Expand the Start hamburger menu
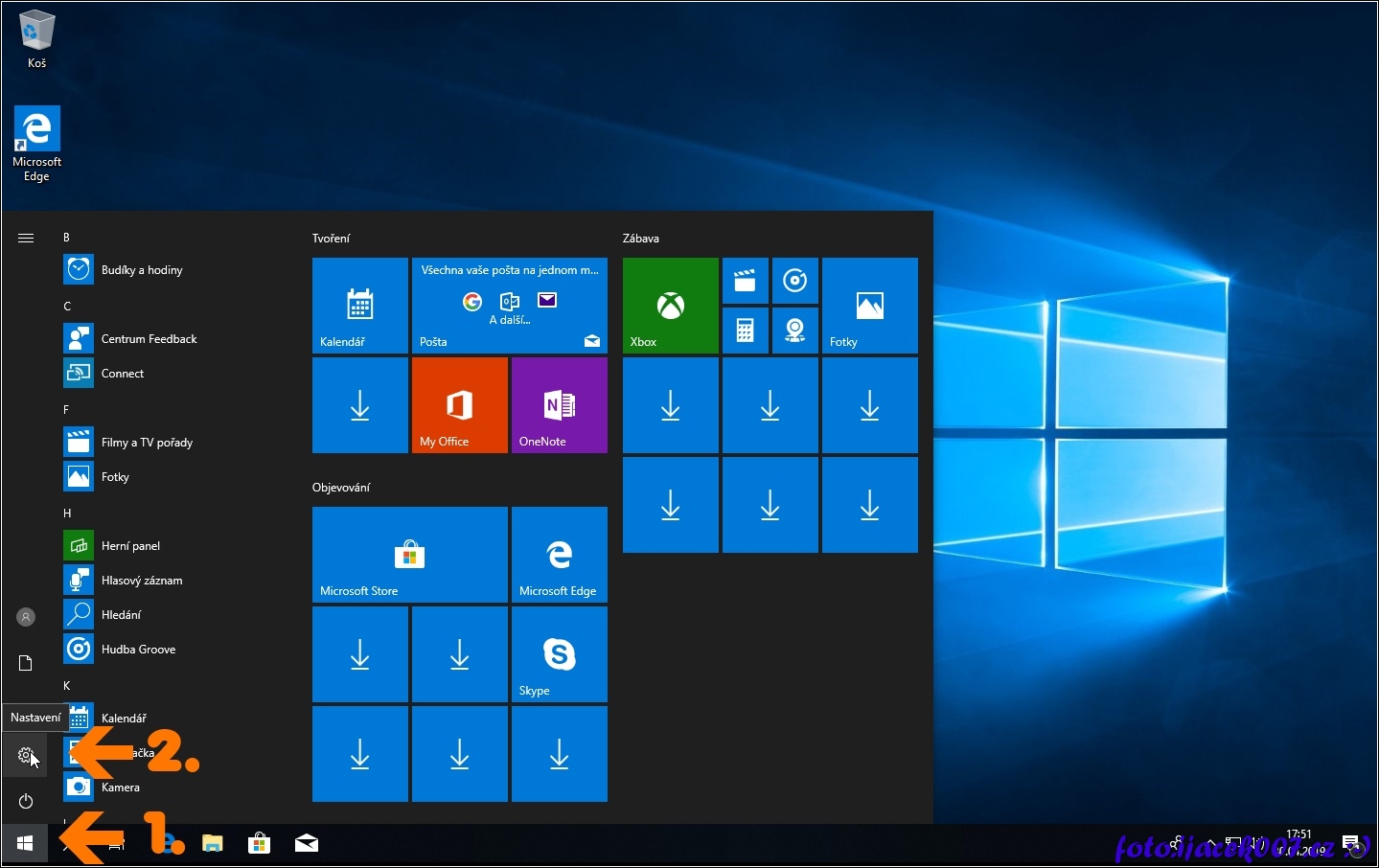Viewport: 1379px width, 868px height. tap(26, 238)
